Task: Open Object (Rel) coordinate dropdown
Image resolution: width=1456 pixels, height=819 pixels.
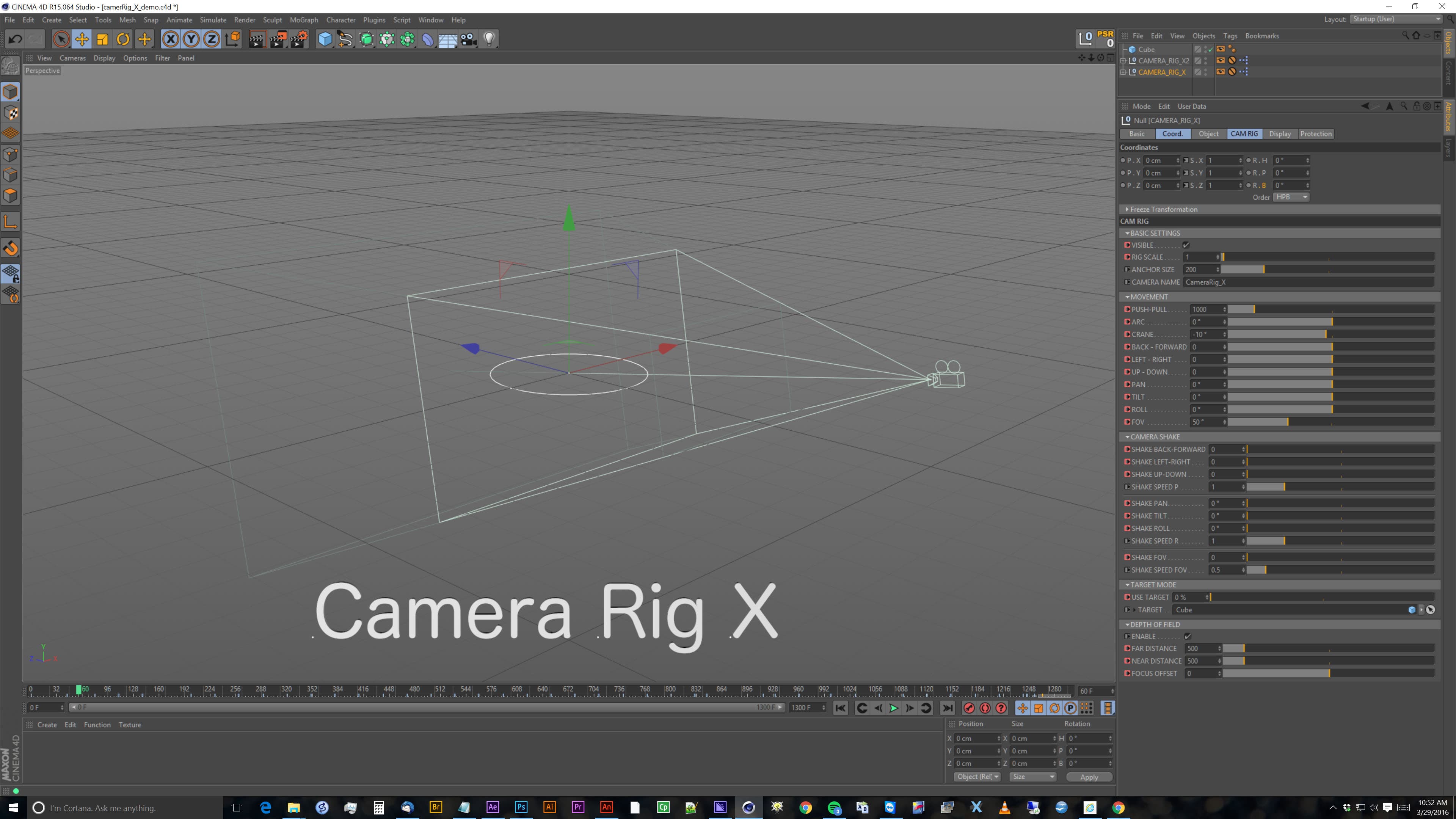Action: [977, 777]
